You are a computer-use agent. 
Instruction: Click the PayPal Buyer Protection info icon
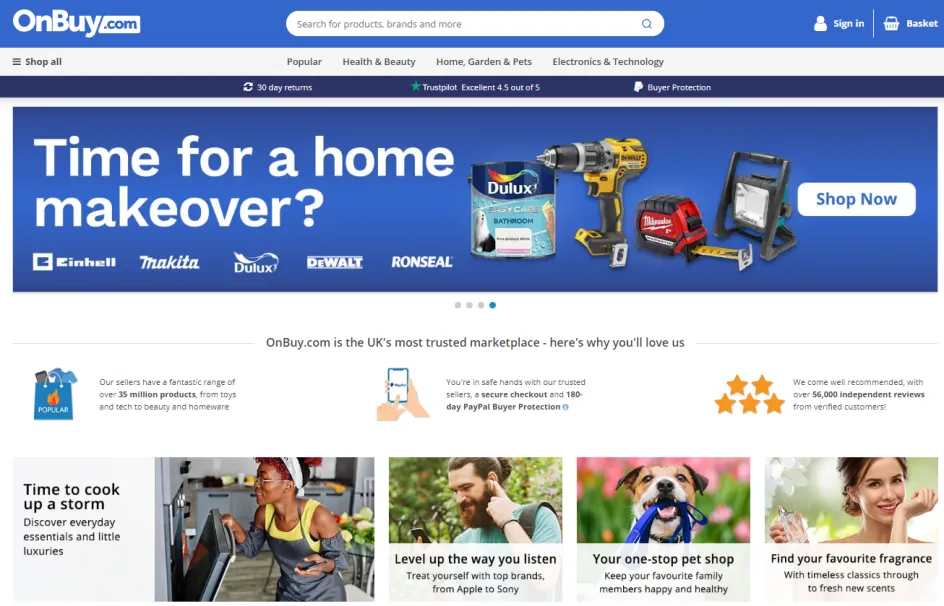point(565,407)
